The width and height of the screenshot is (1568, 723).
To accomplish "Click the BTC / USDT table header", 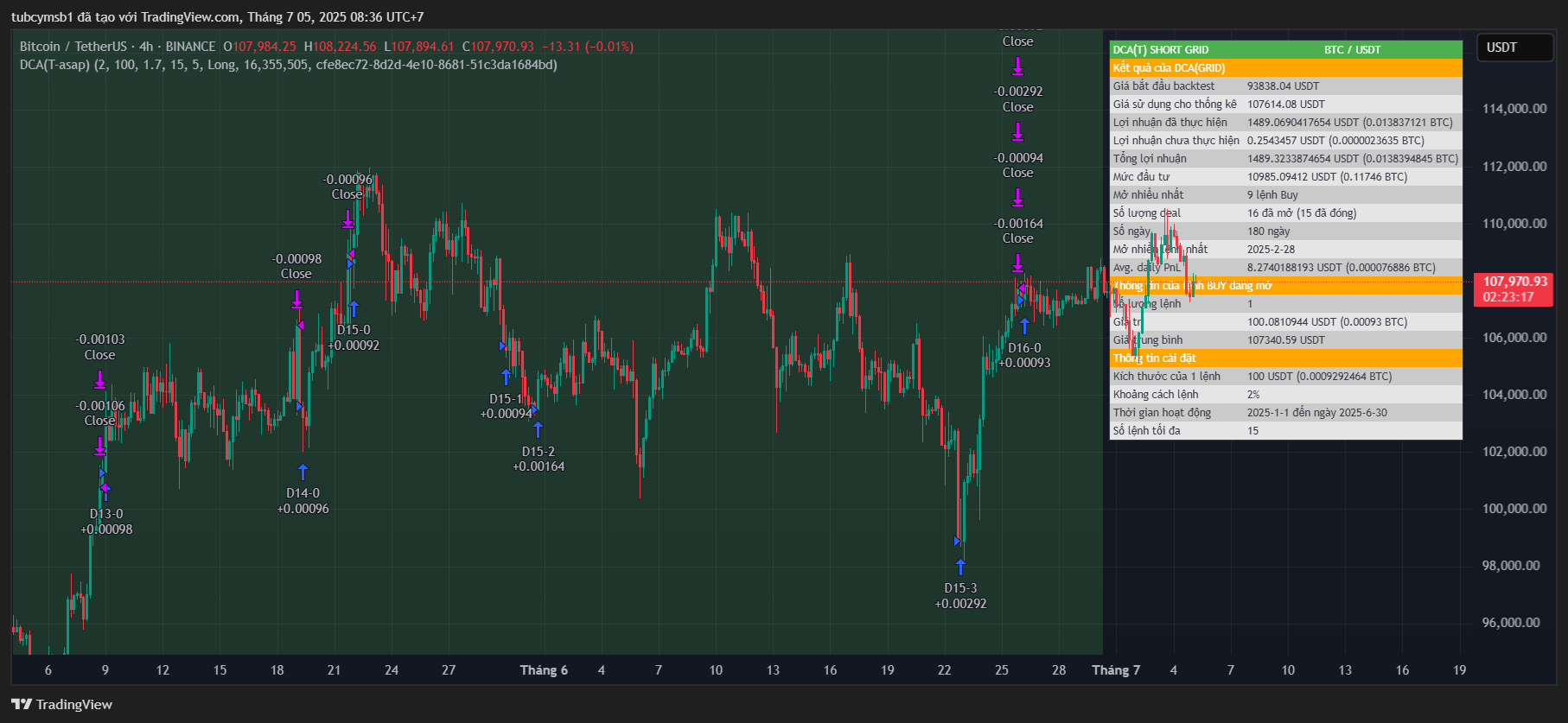I will point(1352,50).
